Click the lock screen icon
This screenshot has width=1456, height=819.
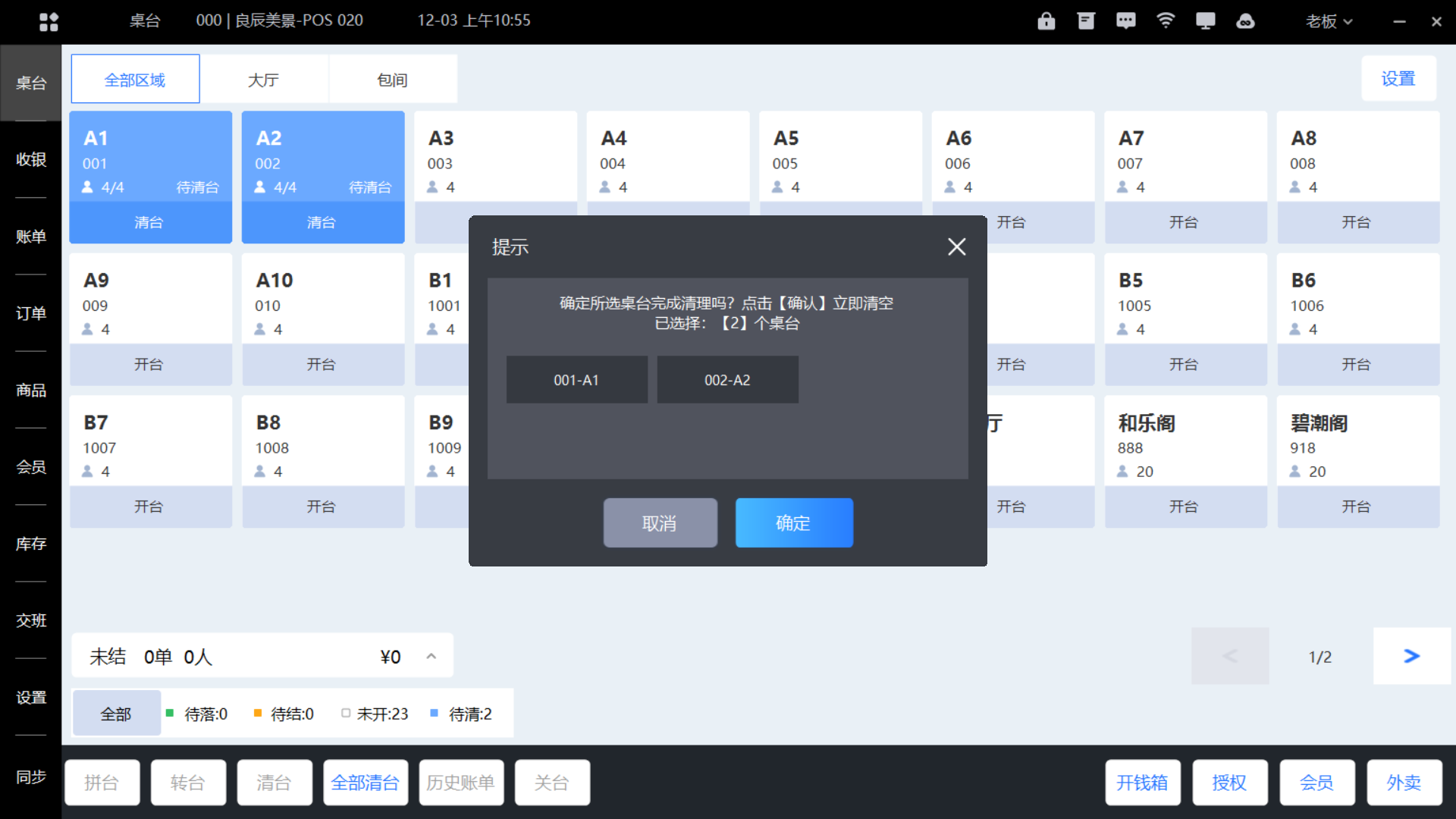pyautogui.click(x=1046, y=21)
